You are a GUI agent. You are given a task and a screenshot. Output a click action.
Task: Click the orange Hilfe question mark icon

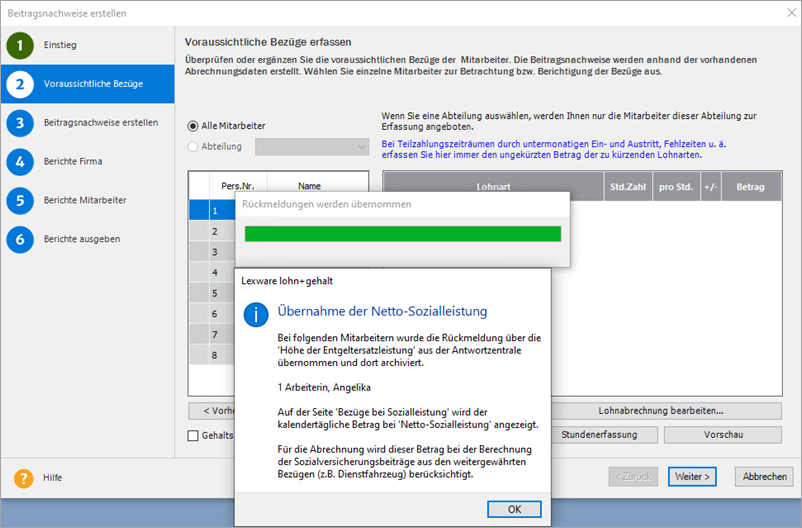tap(23, 477)
